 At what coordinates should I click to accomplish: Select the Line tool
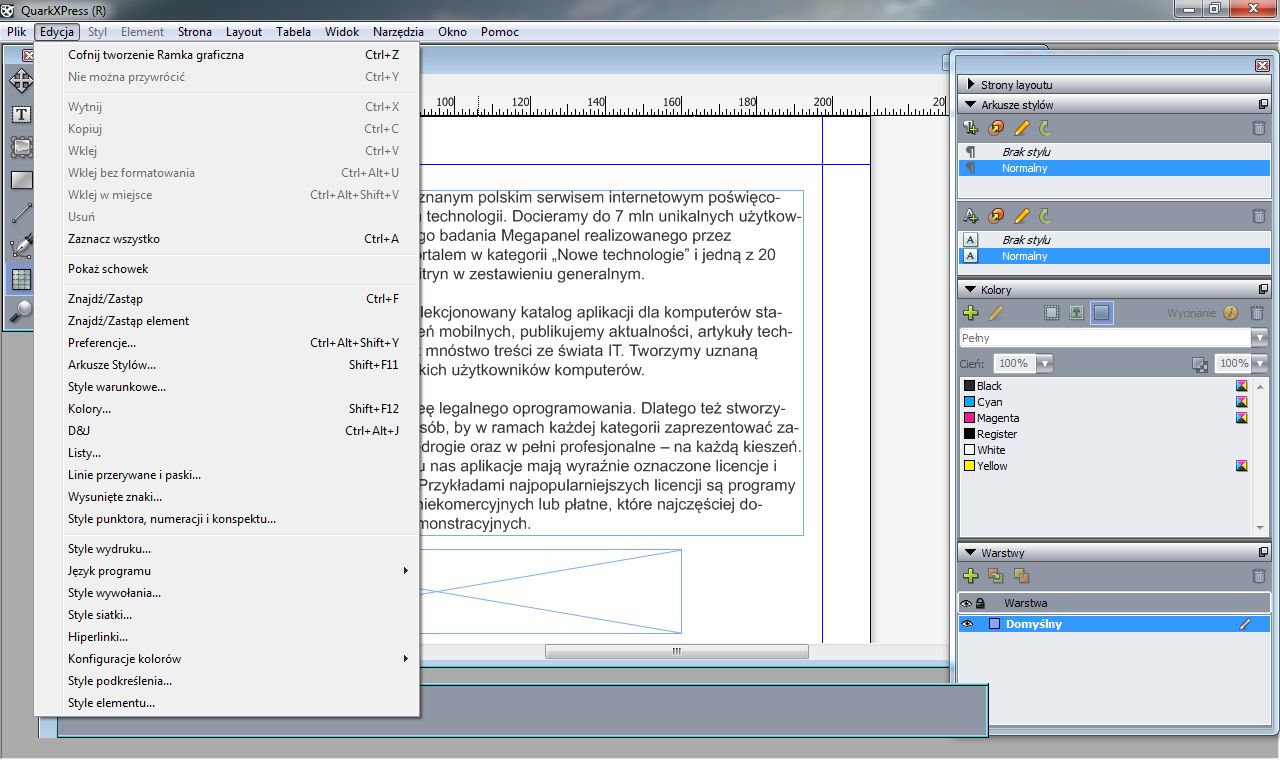click(x=21, y=213)
